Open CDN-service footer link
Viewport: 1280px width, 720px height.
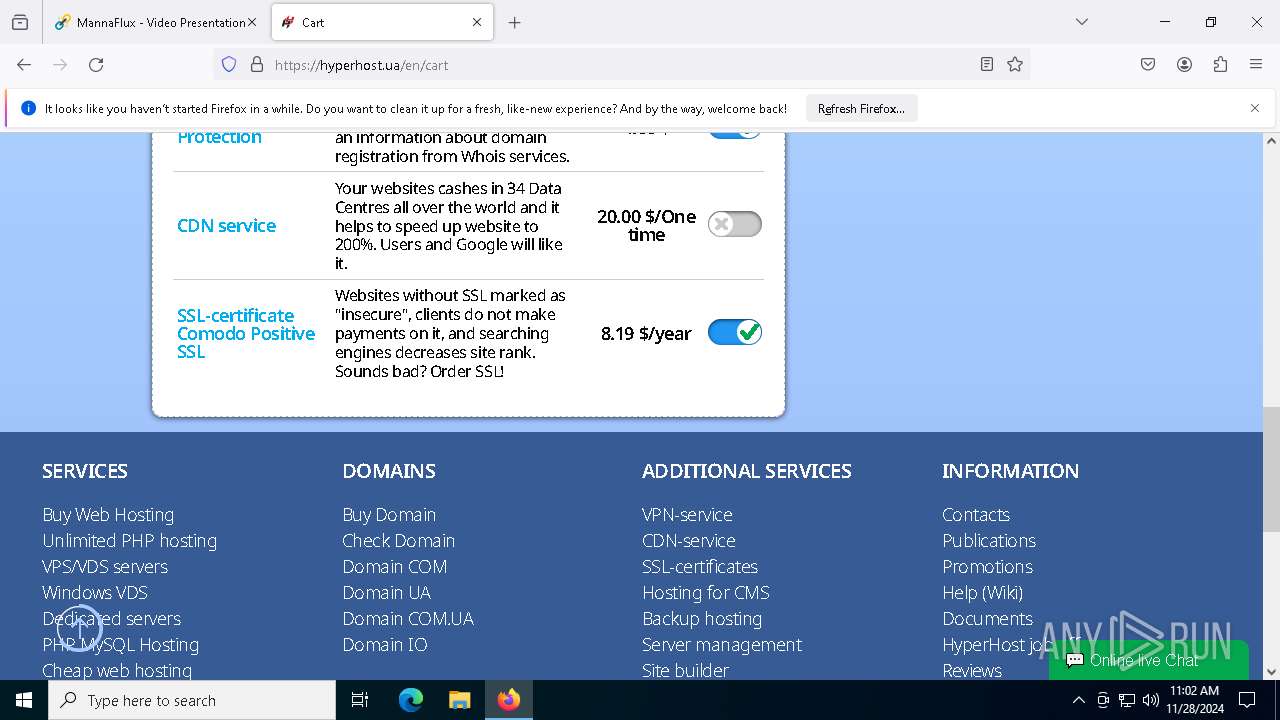[x=688, y=540]
